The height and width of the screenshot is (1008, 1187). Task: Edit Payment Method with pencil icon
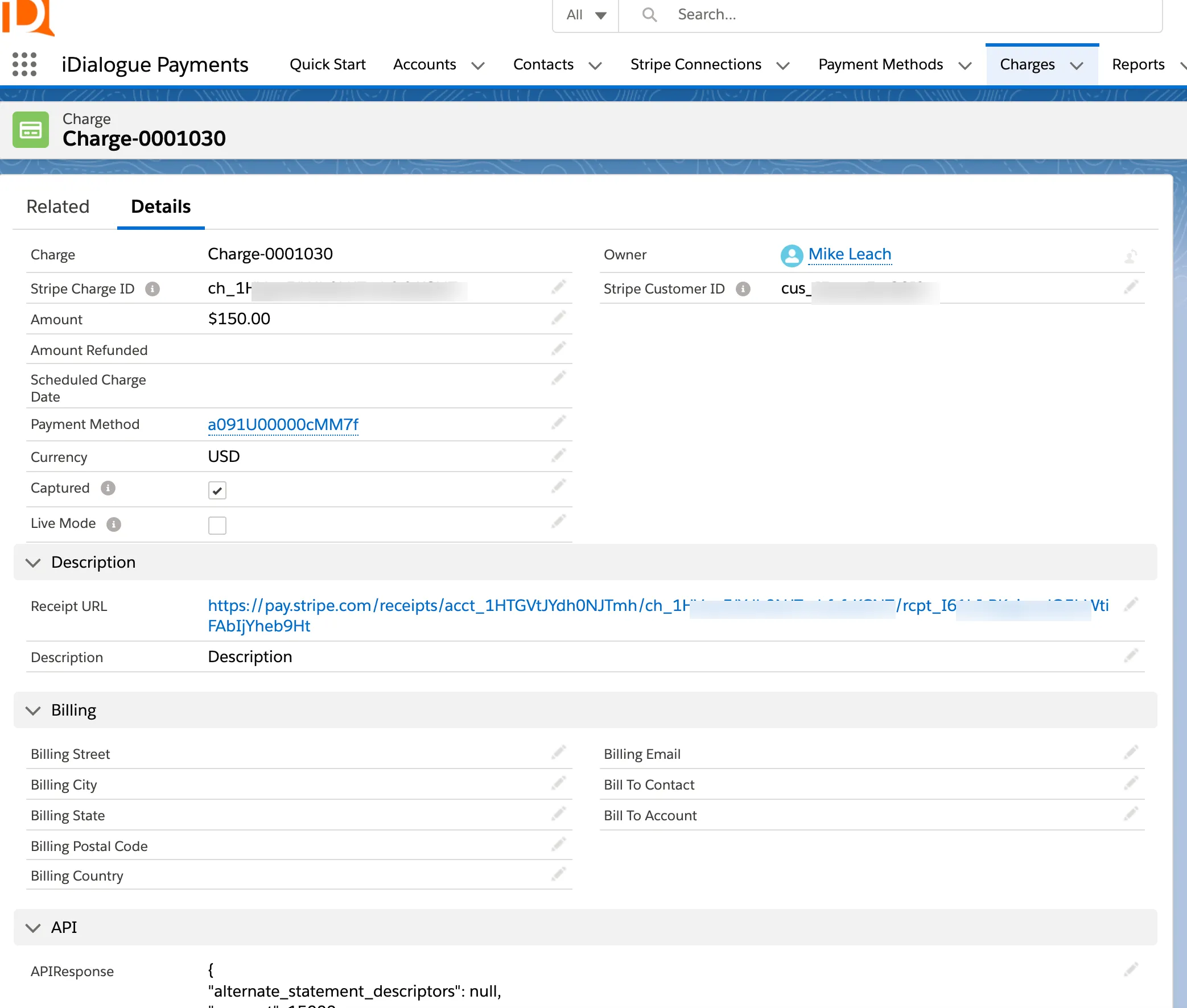point(558,422)
